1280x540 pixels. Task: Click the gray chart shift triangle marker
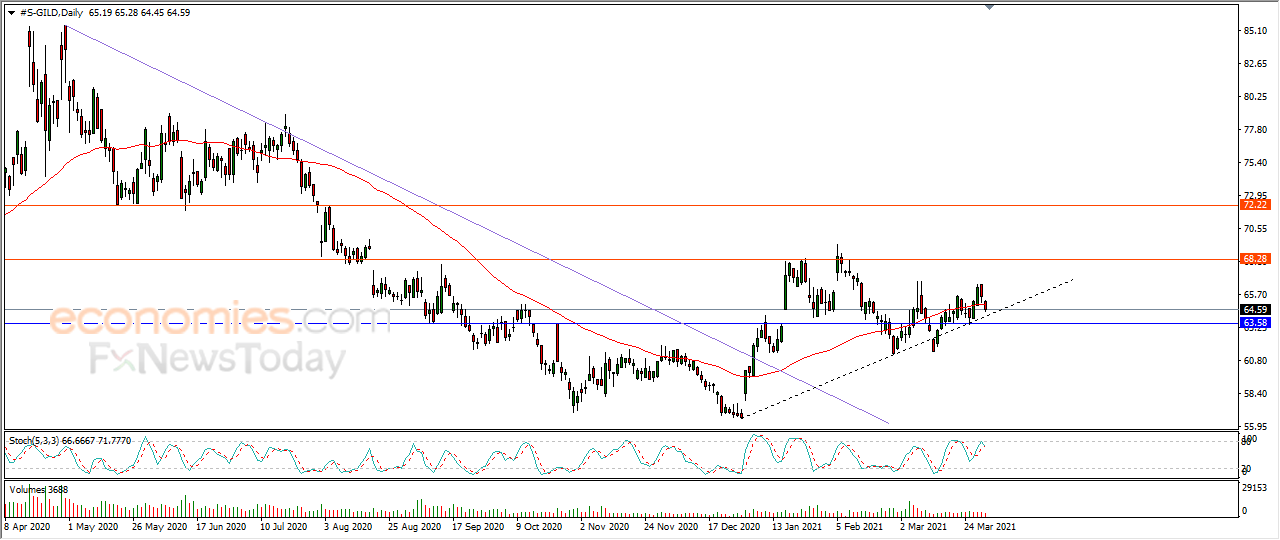[989, 6]
